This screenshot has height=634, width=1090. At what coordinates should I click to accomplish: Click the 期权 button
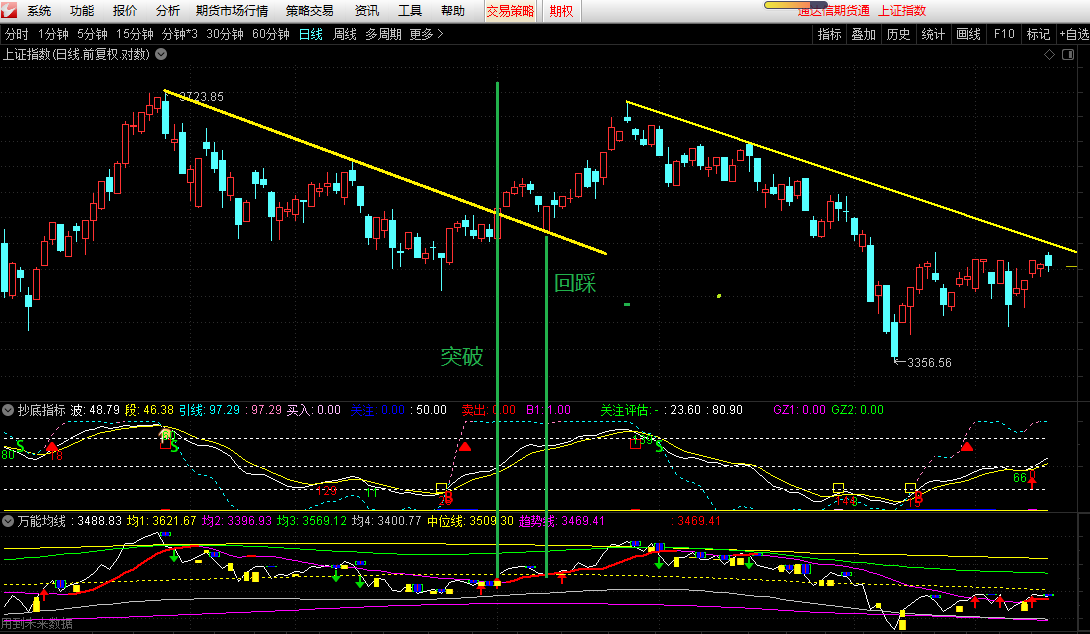click(x=561, y=11)
